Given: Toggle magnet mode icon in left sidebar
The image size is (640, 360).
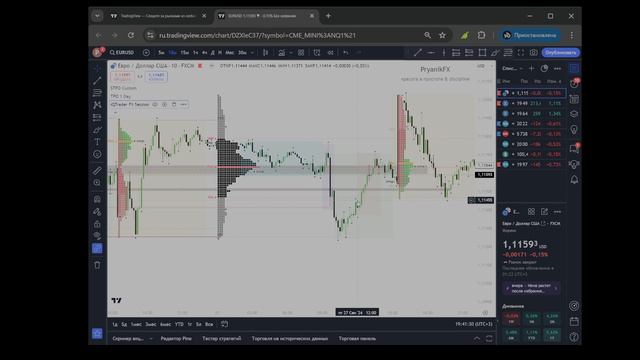Looking at the screenshot, I should click(97, 199).
